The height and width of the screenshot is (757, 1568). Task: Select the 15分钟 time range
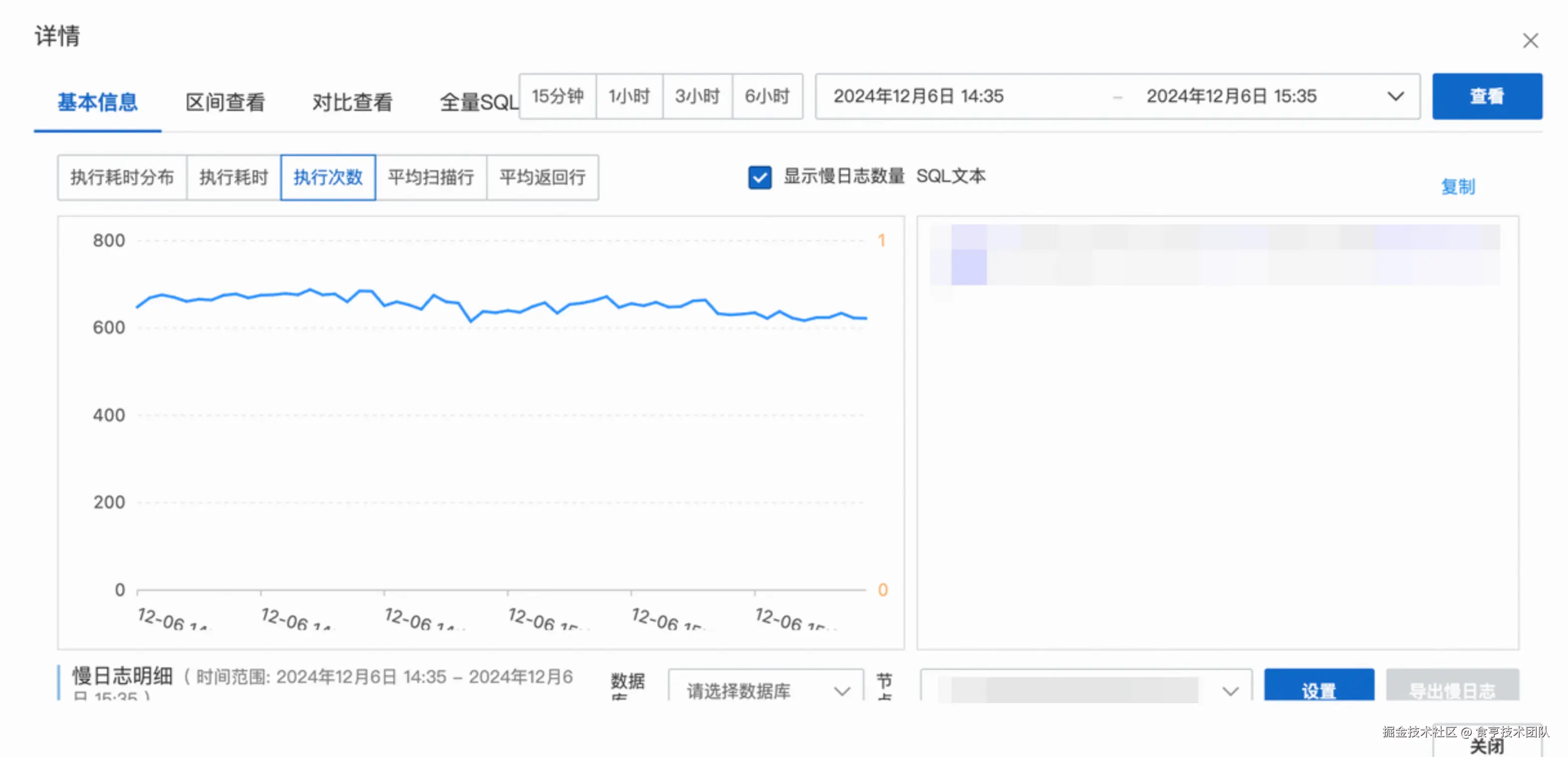pyautogui.click(x=557, y=96)
